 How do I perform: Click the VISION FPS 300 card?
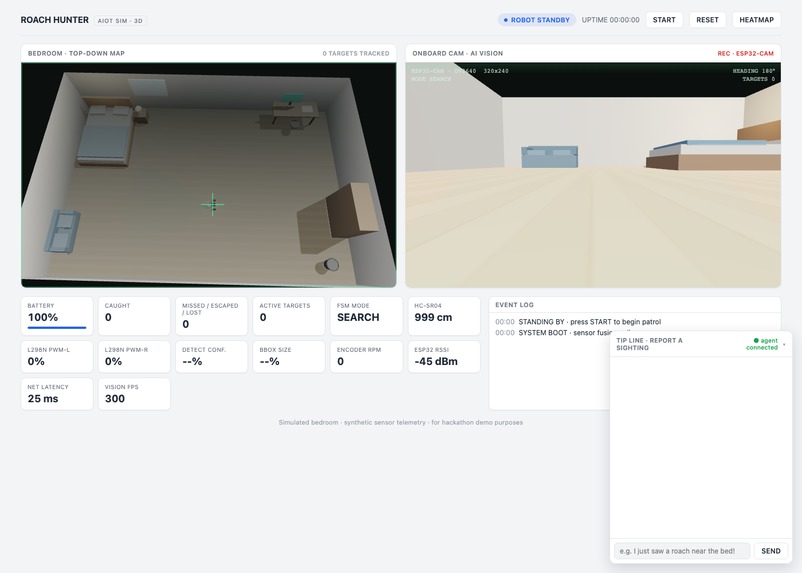[x=134, y=394]
